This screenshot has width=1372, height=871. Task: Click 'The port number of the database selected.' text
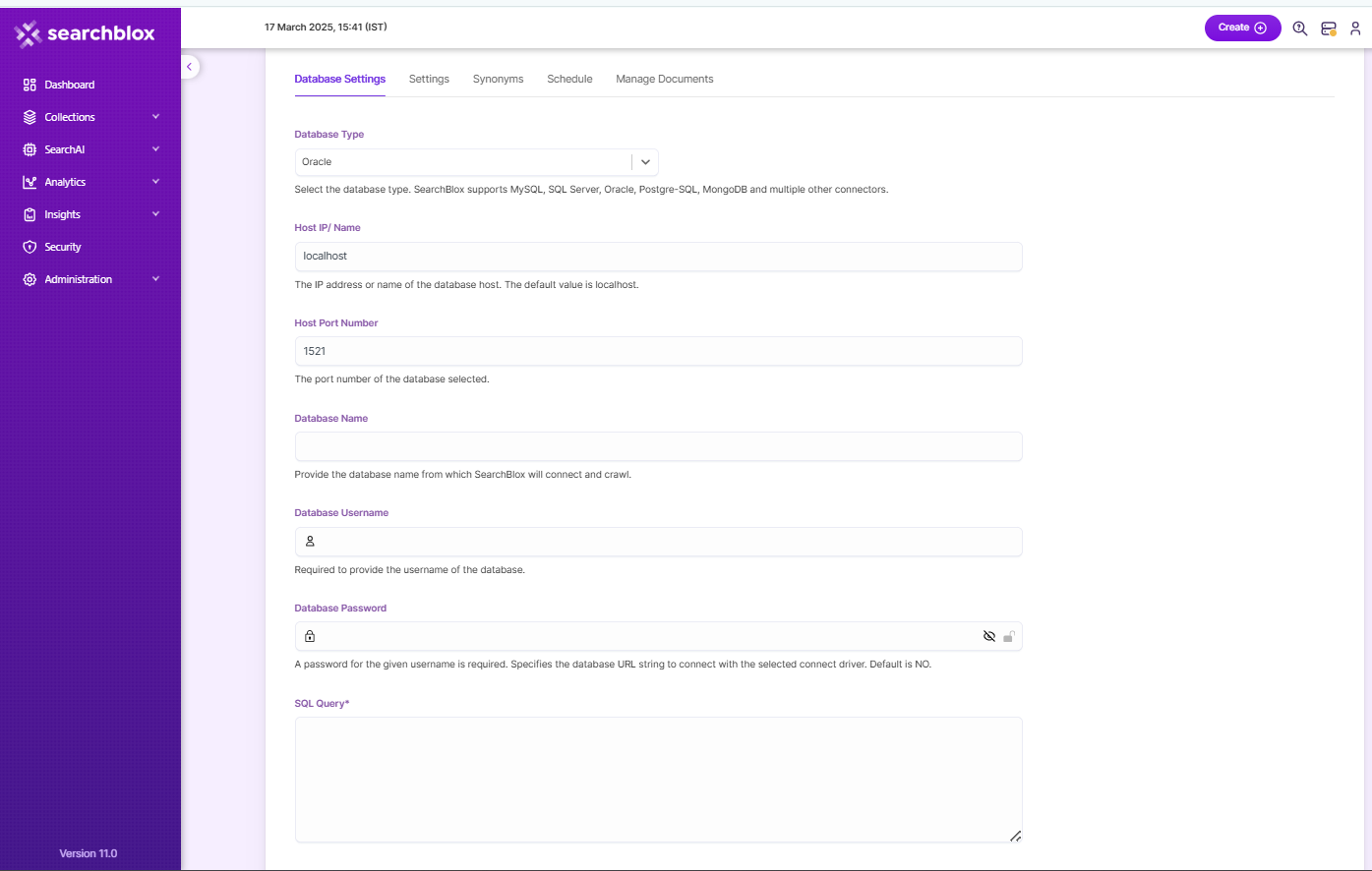click(x=392, y=379)
